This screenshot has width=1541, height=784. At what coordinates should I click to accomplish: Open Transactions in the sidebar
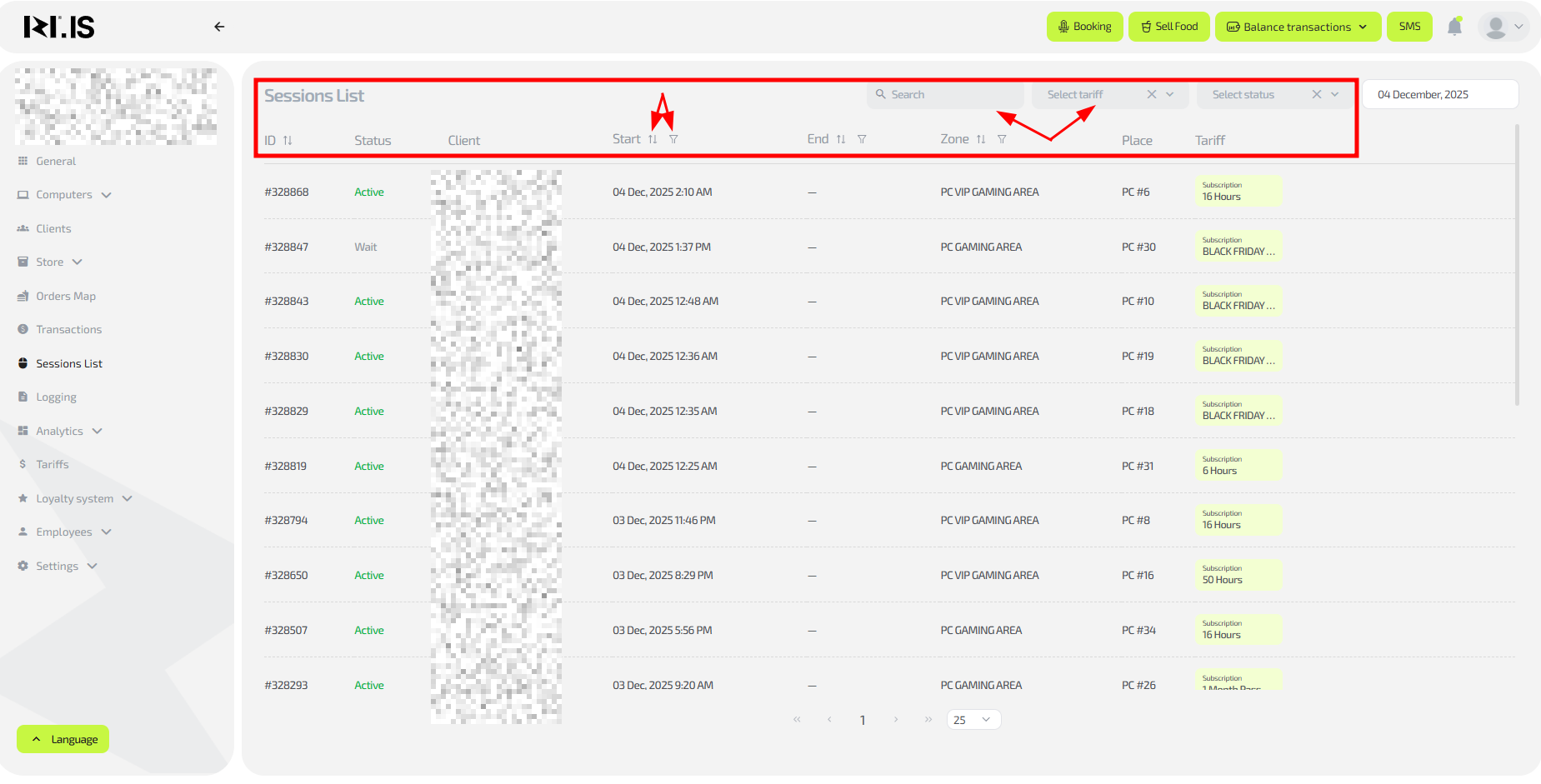(68, 330)
